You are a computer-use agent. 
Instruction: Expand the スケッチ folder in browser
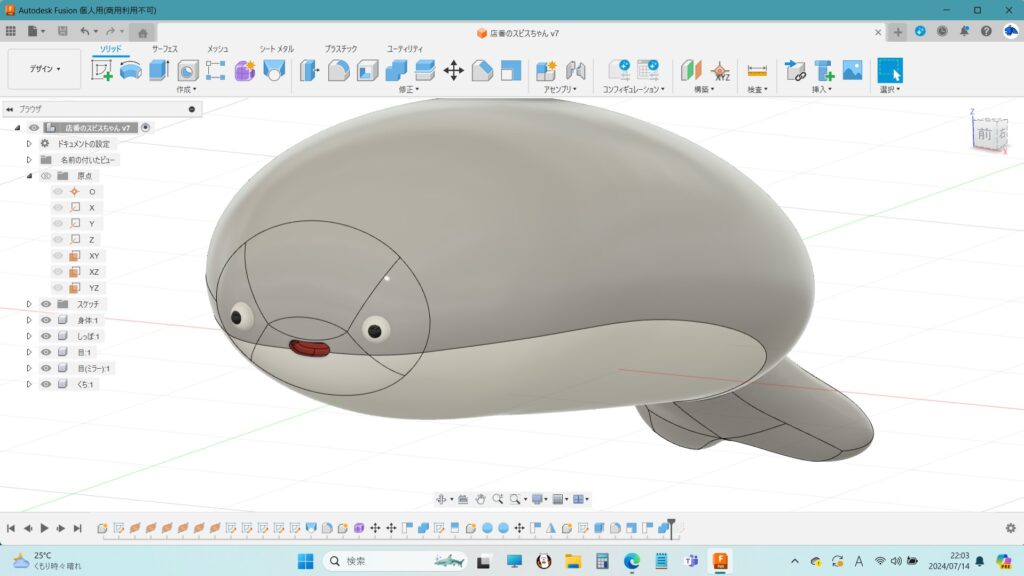point(29,304)
